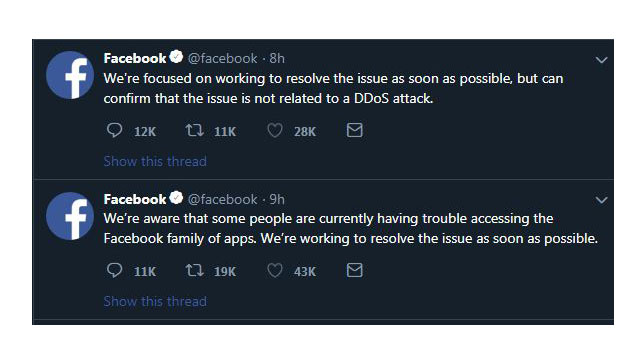Like the tweet with 28K likes

(x=275, y=131)
